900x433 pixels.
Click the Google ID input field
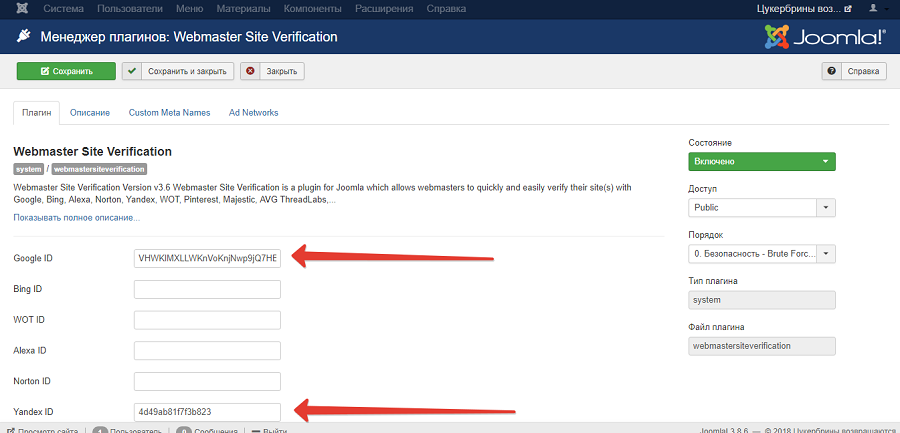(207, 258)
